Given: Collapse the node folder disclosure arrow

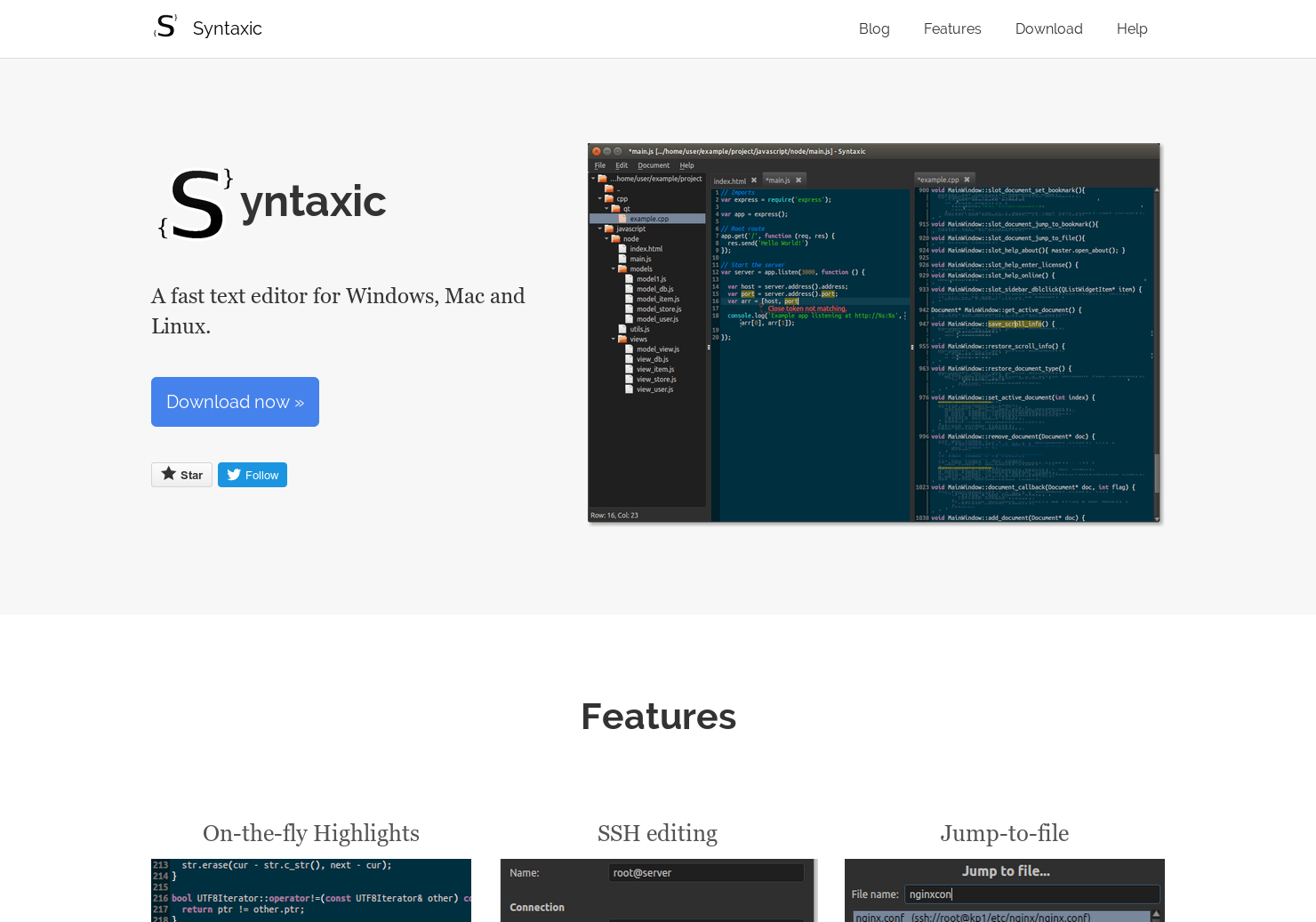Looking at the screenshot, I should click(607, 238).
